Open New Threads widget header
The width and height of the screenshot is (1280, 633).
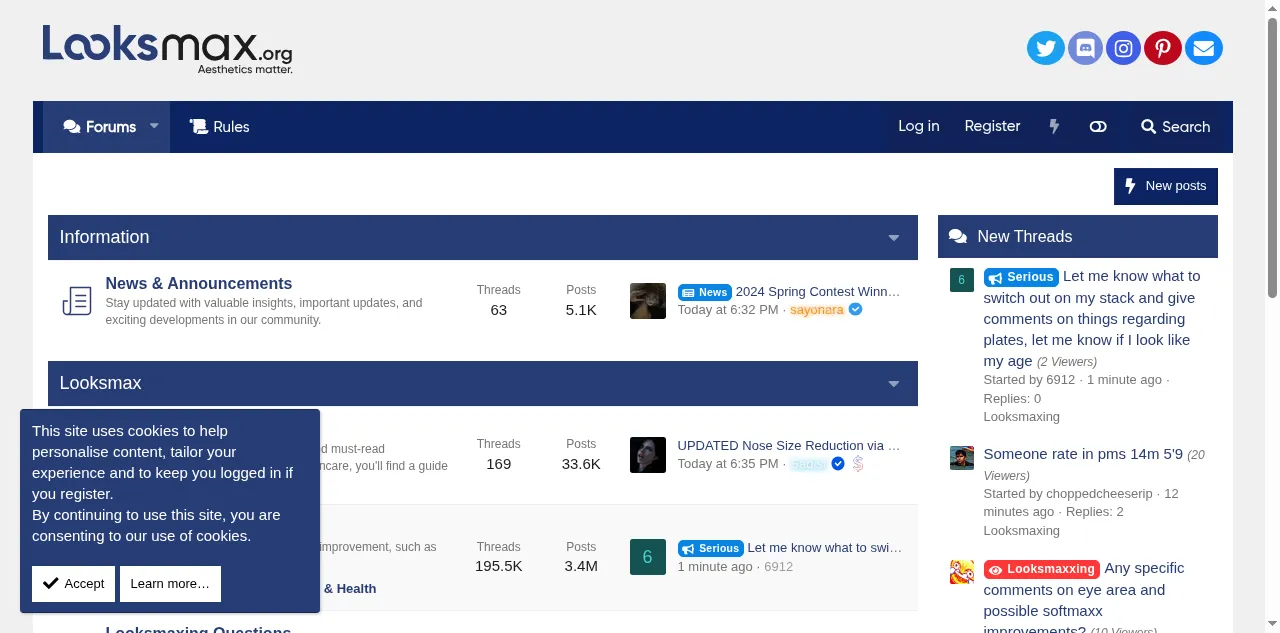coord(1024,236)
